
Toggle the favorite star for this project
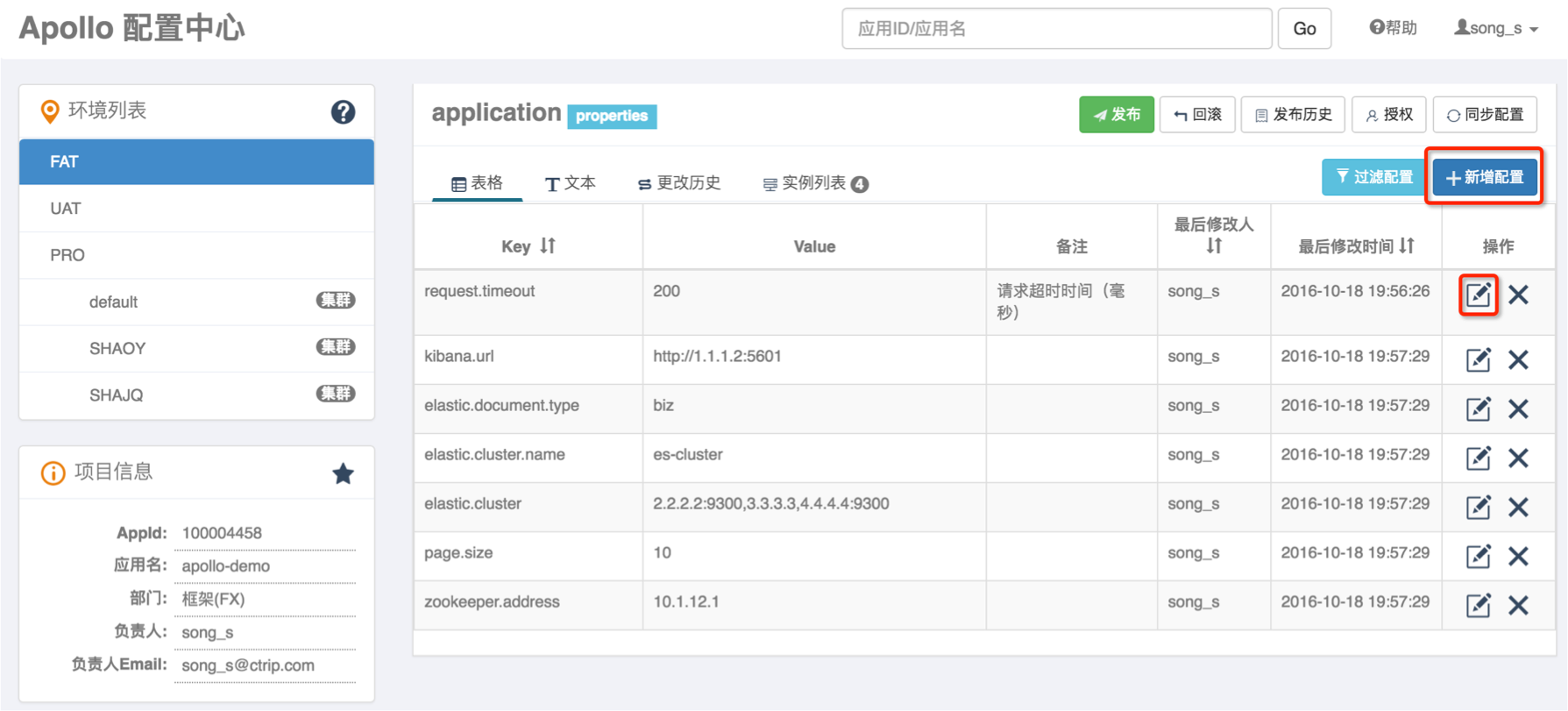(x=343, y=473)
